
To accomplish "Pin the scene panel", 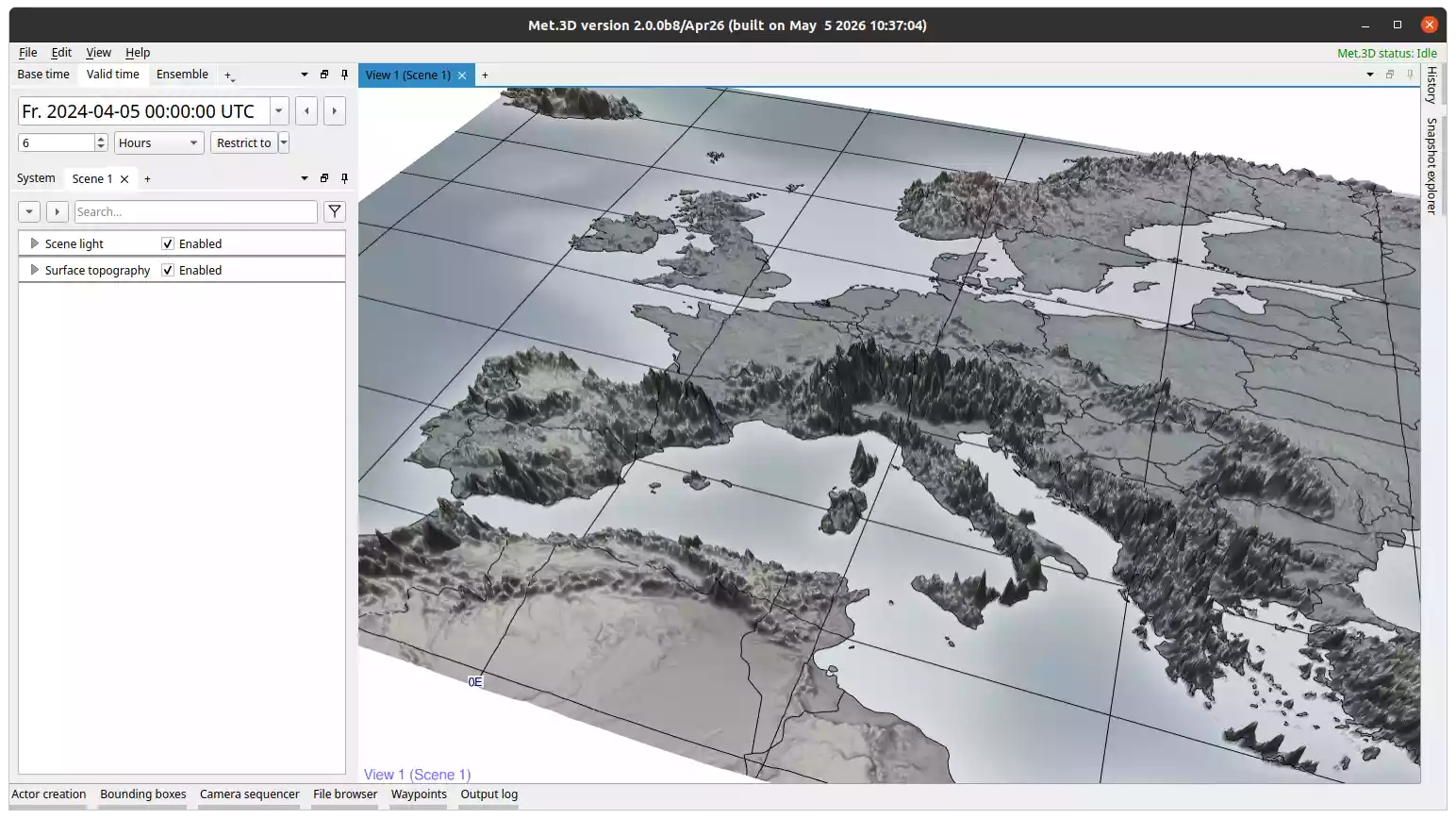I will tap(344, 178).
